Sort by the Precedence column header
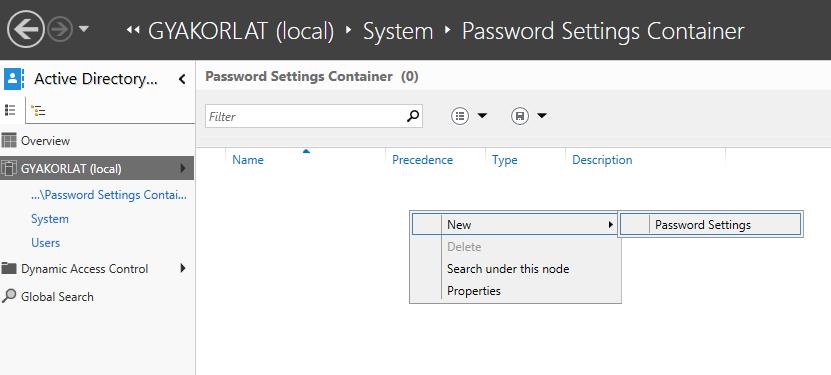This screenshot has width=831, height=375. pyautogui.click(x=422, y=160)
